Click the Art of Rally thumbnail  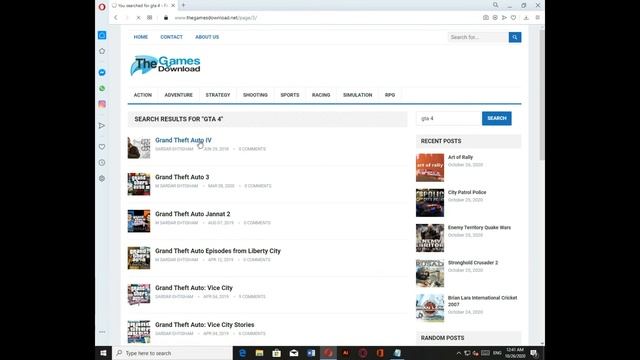[430, 168]
